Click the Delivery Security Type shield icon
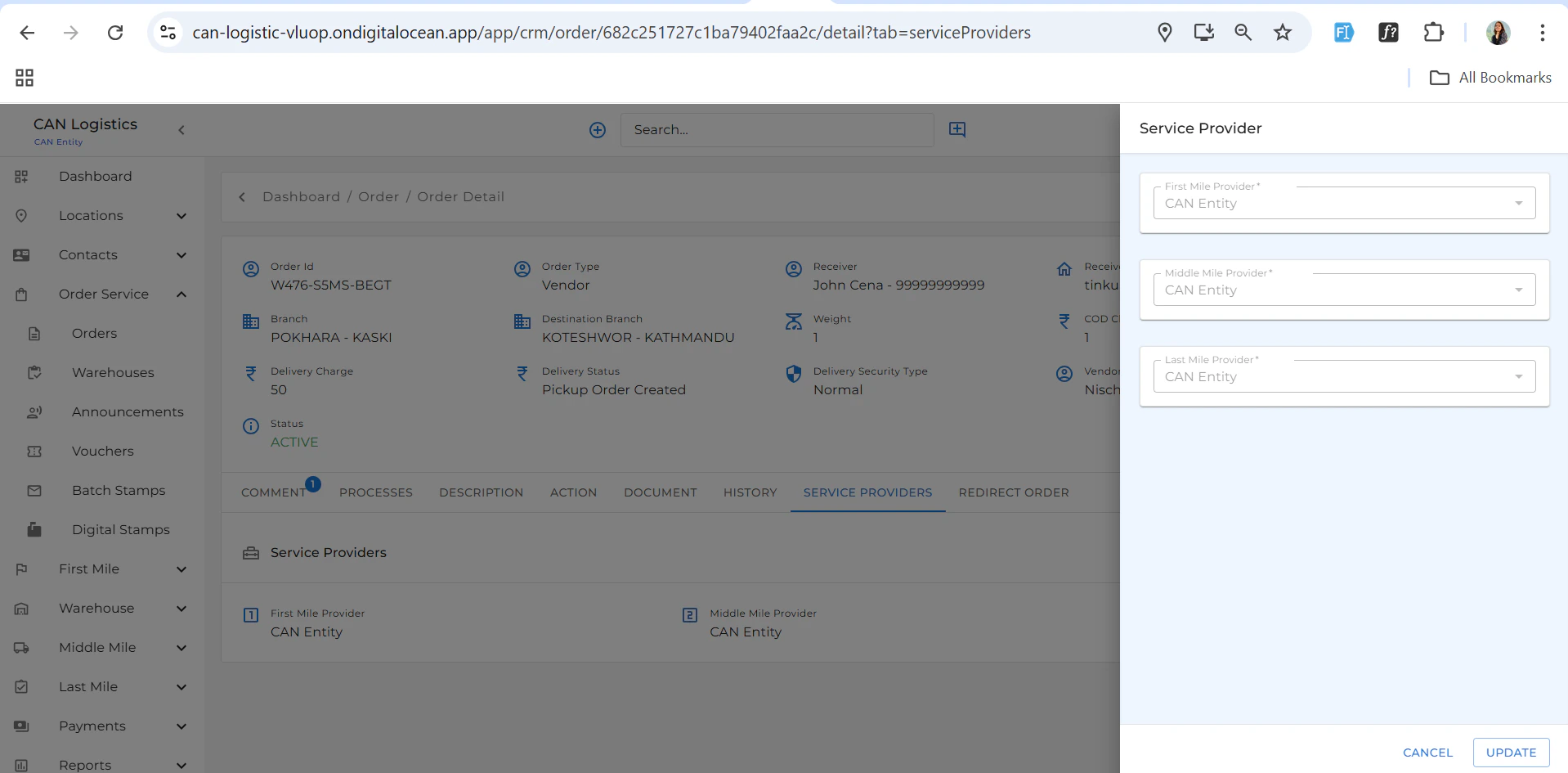1568x773 pixels. [x=793, y=374]
